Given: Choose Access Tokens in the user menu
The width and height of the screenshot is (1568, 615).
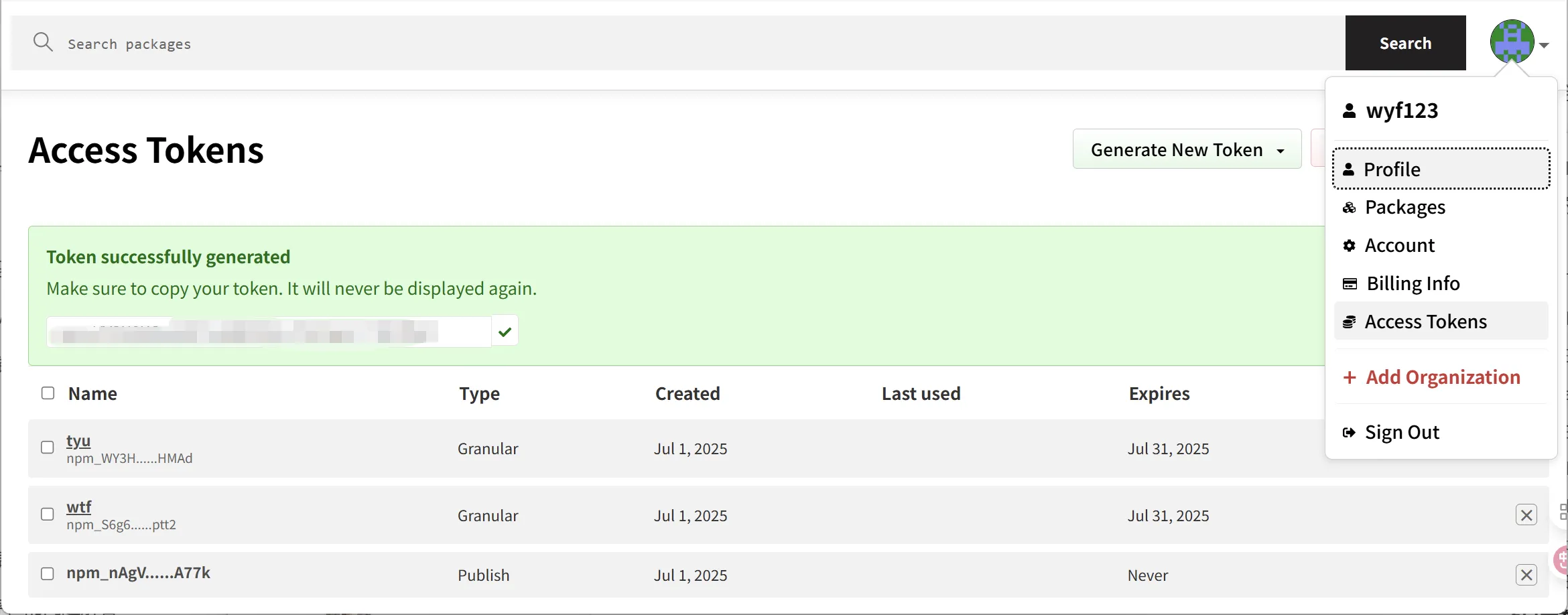Looking at the screenshot, I should 1425,322.
